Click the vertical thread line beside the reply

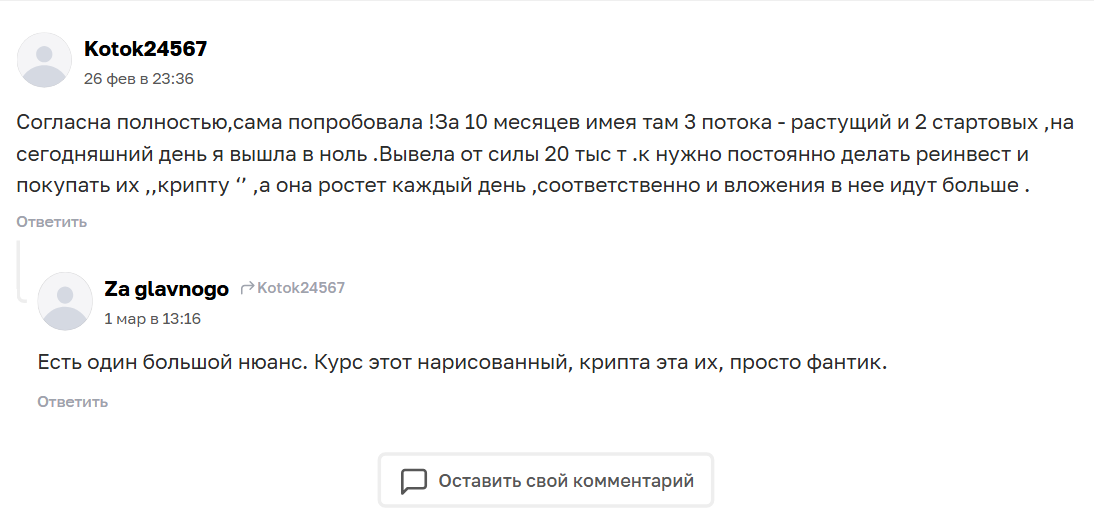[20, 272]
